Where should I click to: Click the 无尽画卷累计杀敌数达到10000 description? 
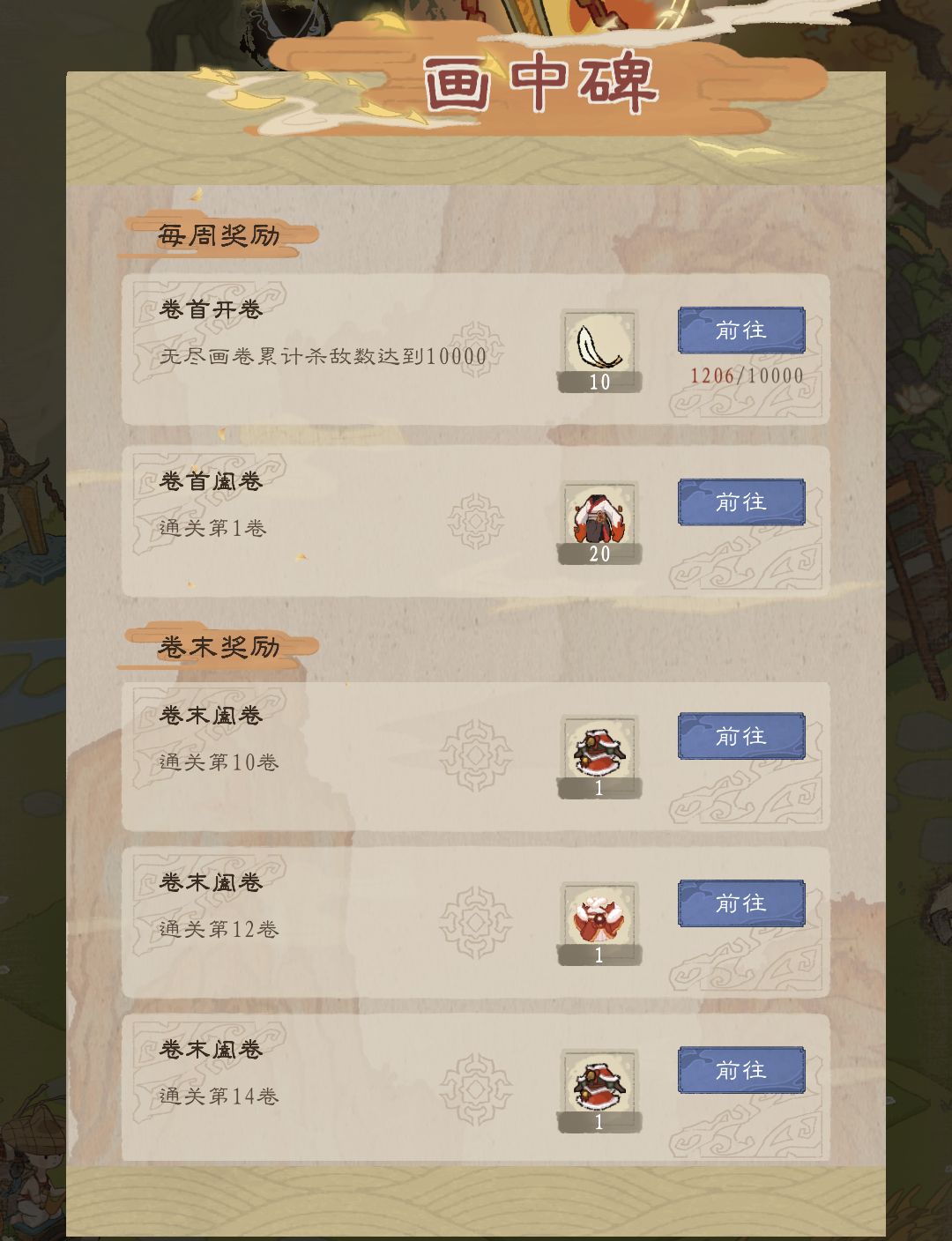pyautogui.click(x=324, y=356)
